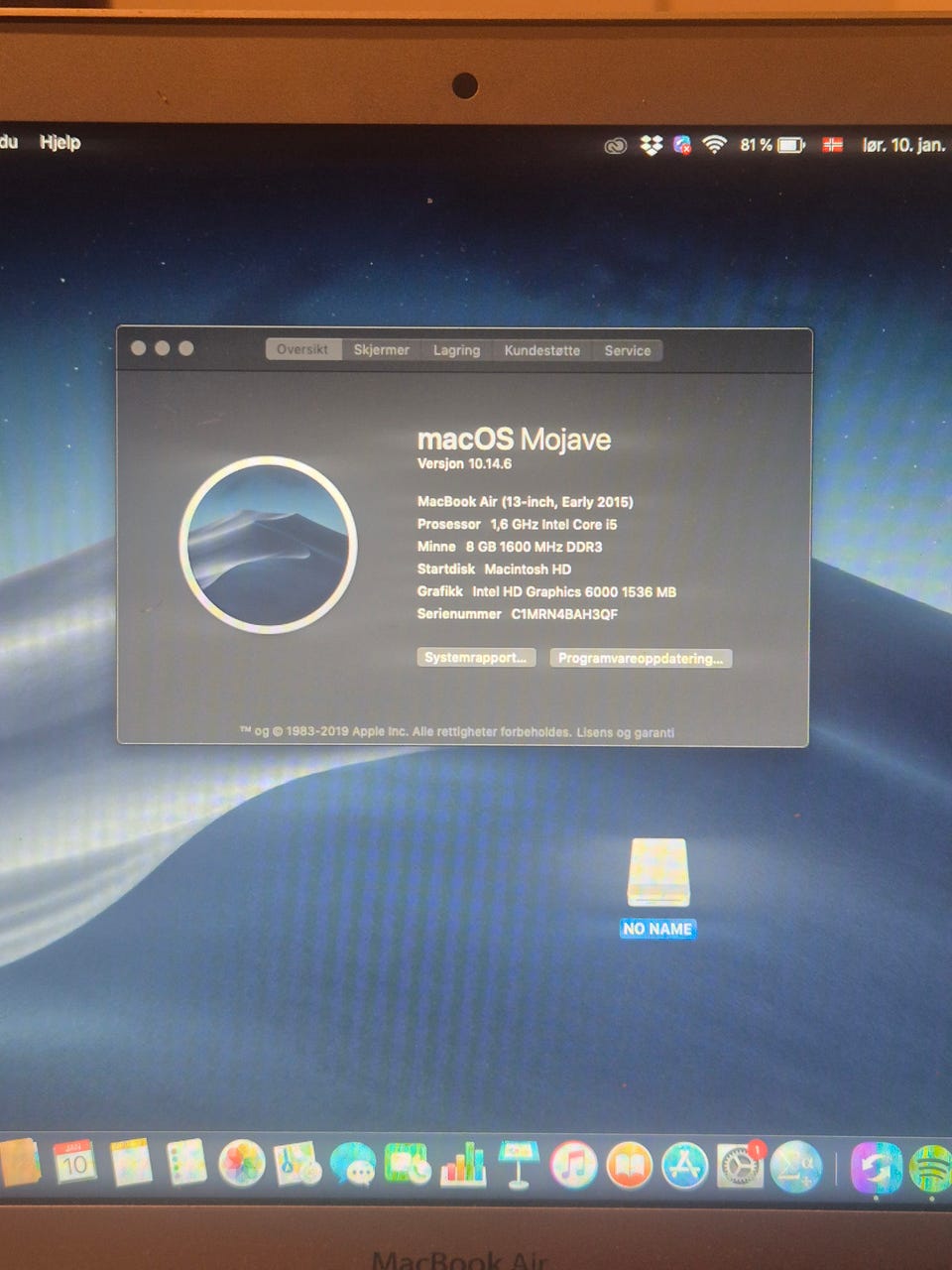This screenshot has height=1270, width=952.
Task: Close the About This Mac window
Action: [138, 348]
